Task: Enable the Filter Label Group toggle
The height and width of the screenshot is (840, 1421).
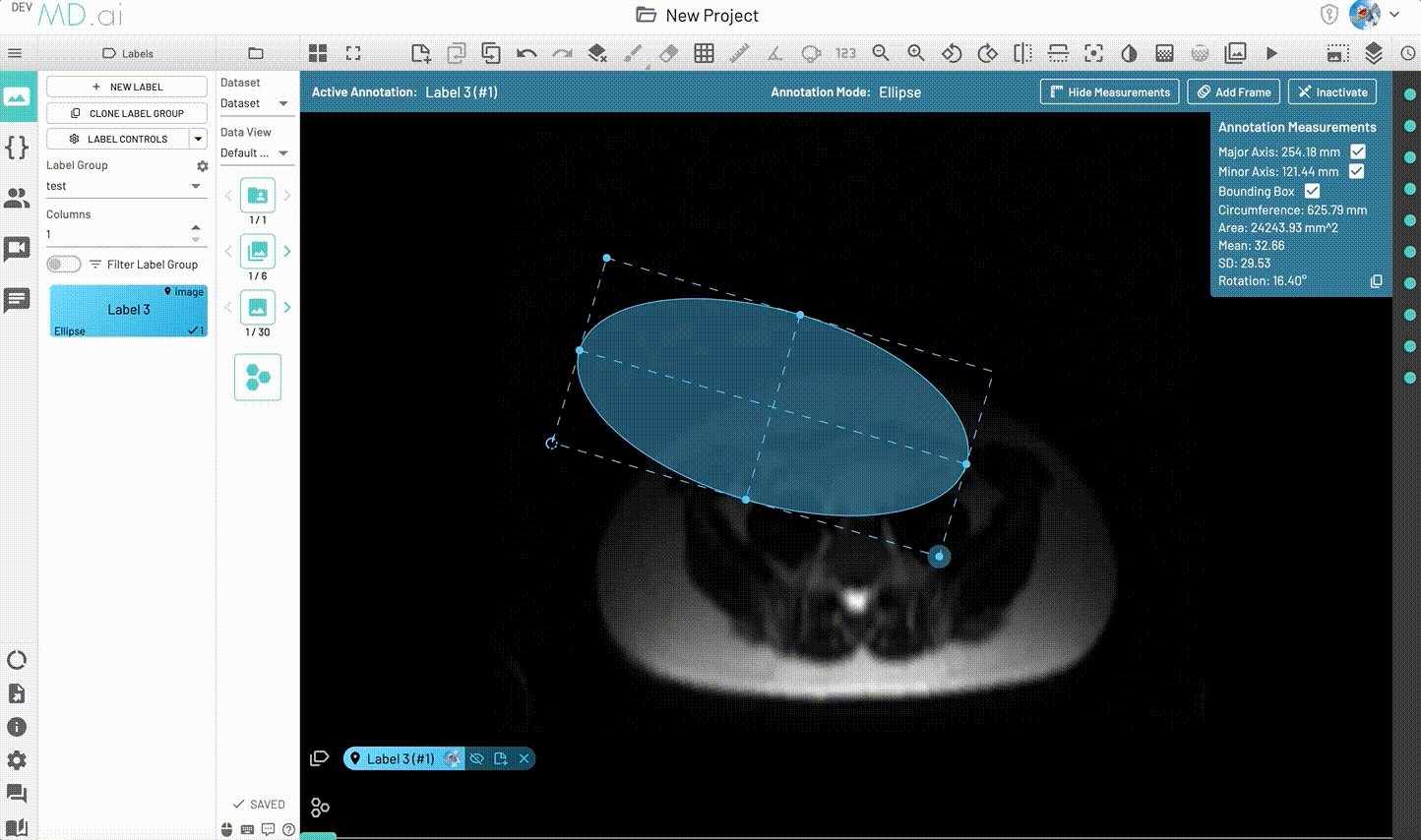Action: 63,264
